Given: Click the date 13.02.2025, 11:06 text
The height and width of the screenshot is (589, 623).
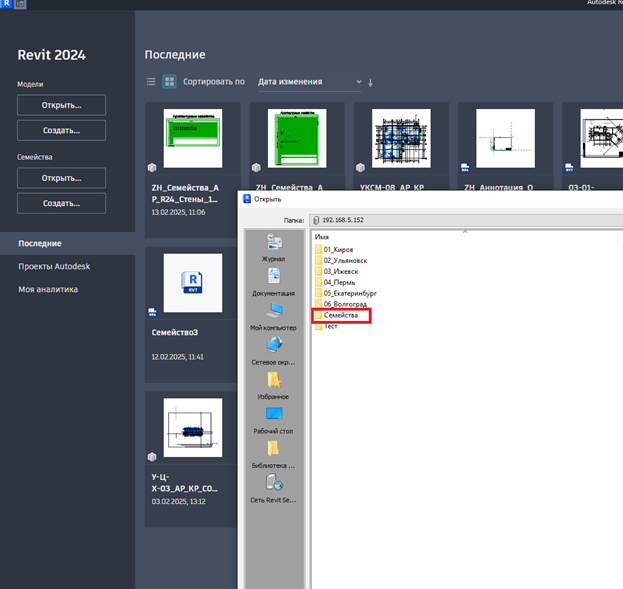Looking at the screenshot, I should click(178, 212).
